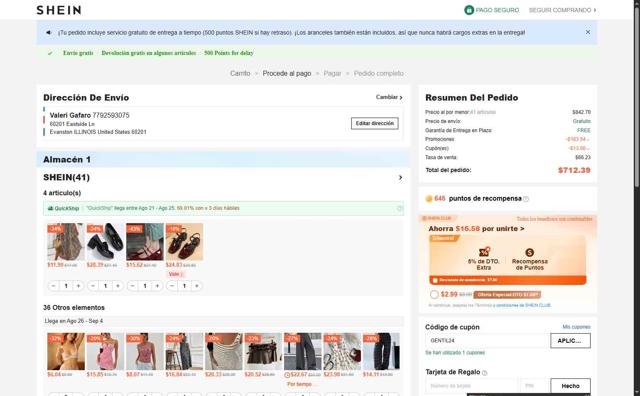Open the pink top thumbnail at $3.07
Screen dimensions: 640x396
[x=145, y=352]
